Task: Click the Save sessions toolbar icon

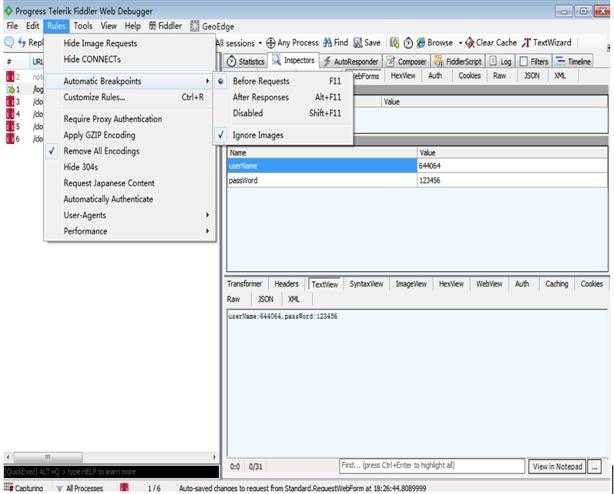Action: click(358, 43)
